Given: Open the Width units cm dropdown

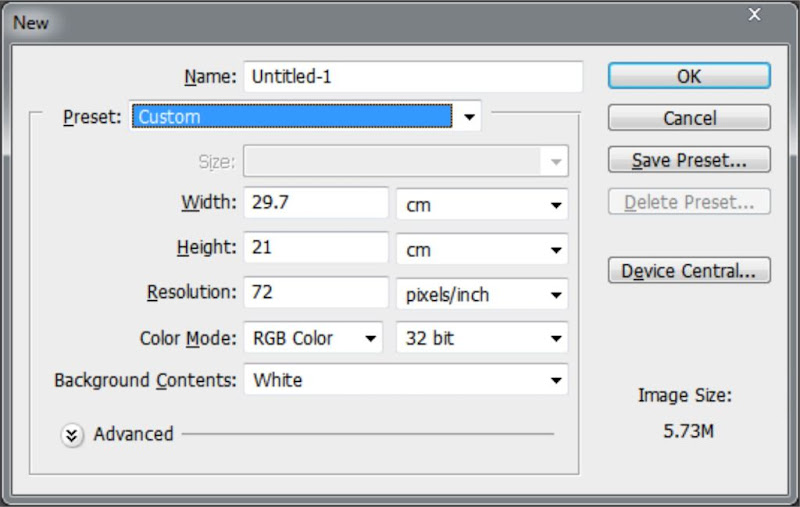Looking at the screenshot, I should point(482,205).
